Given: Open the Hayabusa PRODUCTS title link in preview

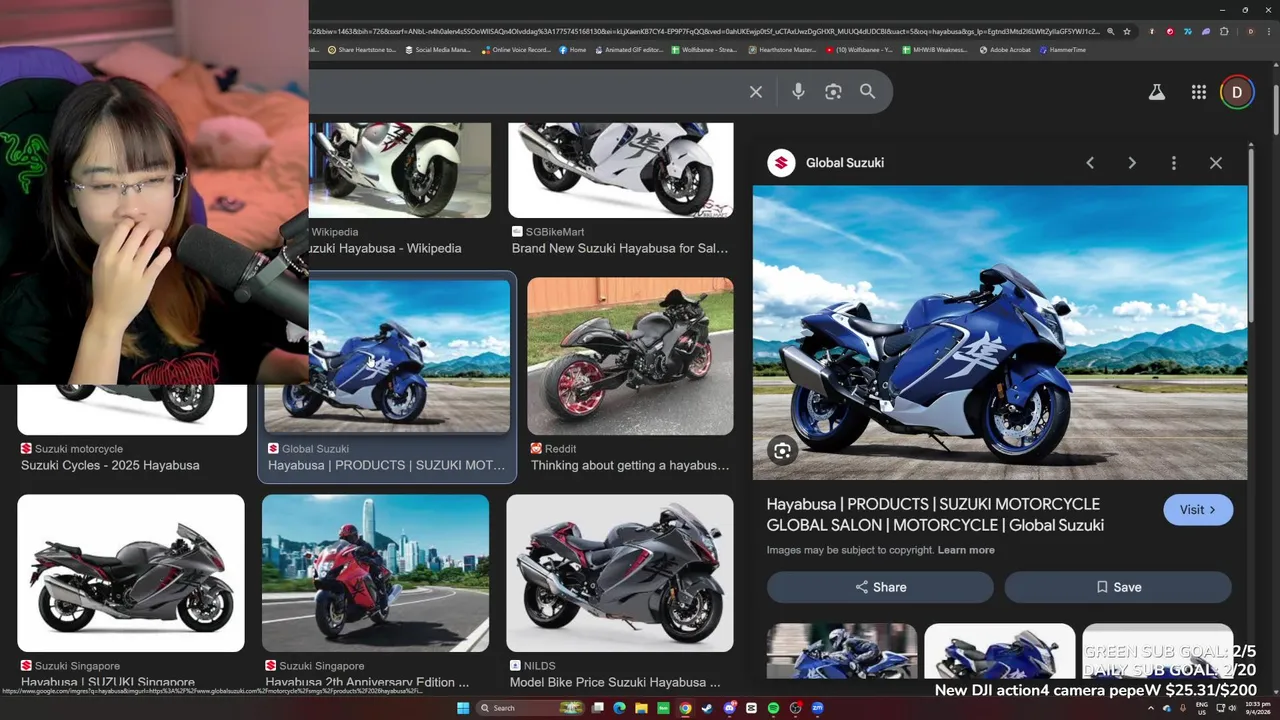Looking at the screenshot, I should click(935, 514).
